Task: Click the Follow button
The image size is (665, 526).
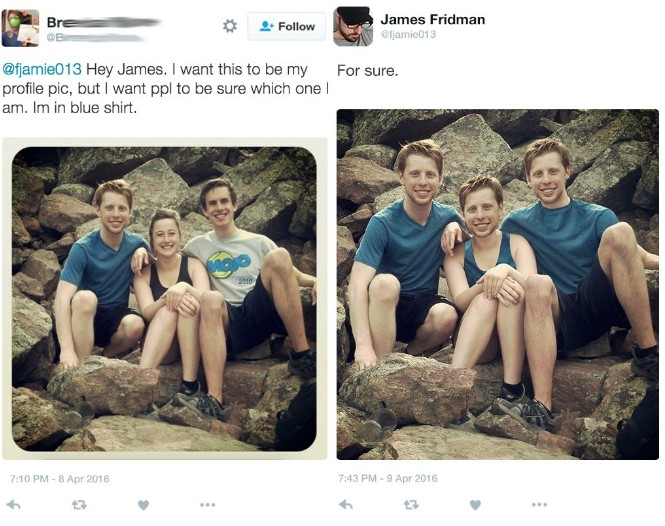Action: (x=287, y=26)
